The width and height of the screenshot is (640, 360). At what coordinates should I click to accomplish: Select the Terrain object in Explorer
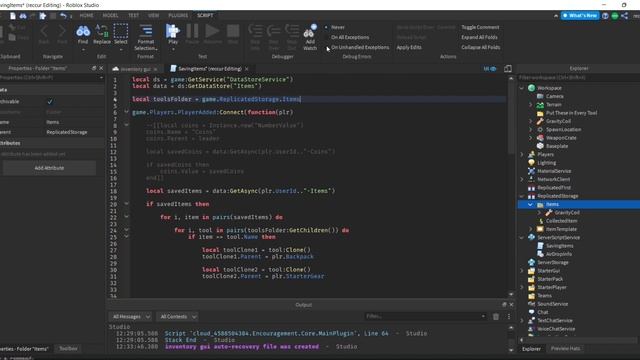[x=553, y=104]
